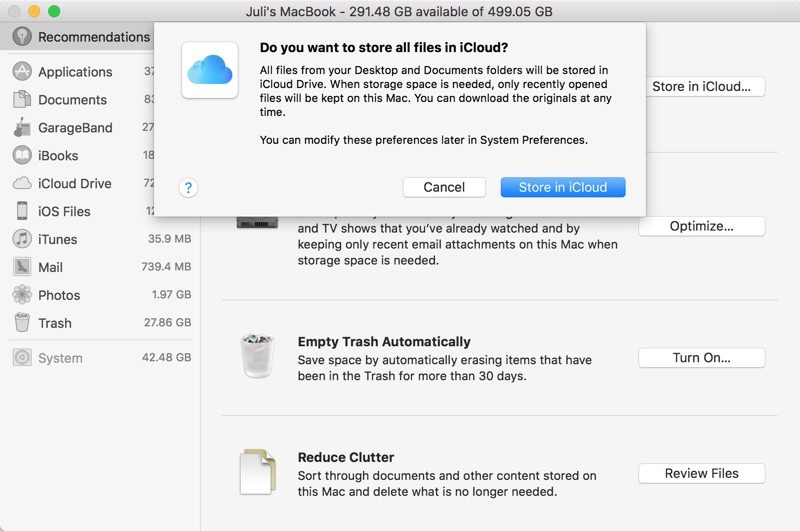This screenshot has height=531, width=800.
Task: Click the 739.4 MB Mail size
Action: pos(166,267)
